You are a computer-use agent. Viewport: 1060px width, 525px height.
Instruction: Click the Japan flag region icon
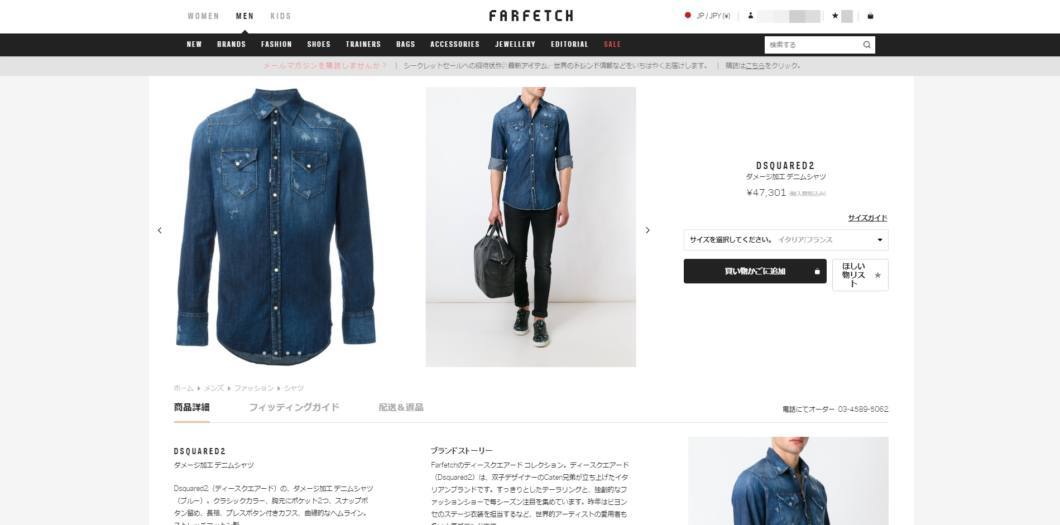[688, 16]
